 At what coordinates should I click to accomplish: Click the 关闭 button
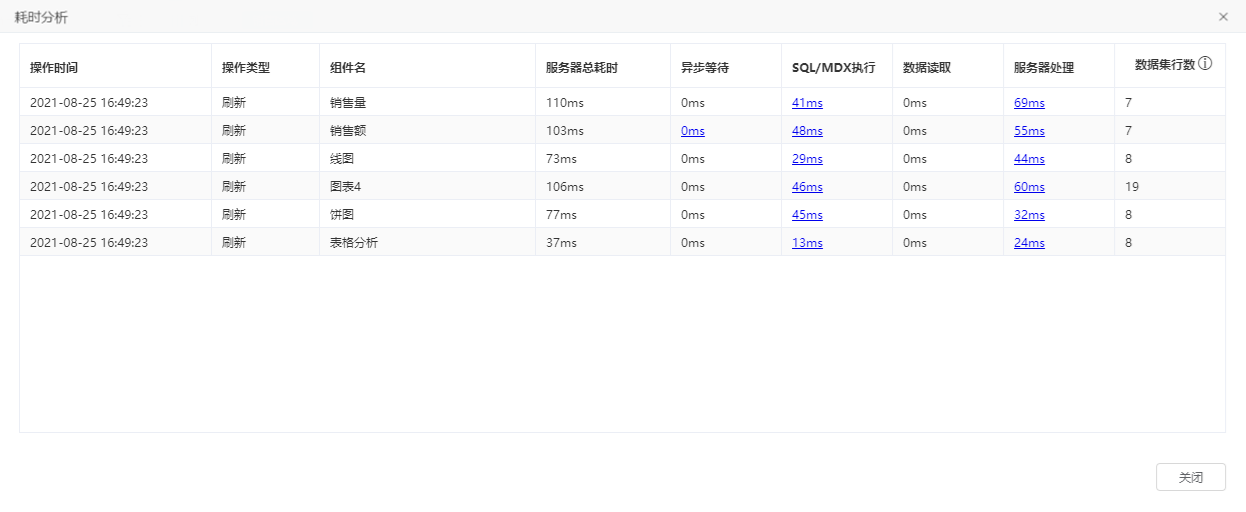click(1190, 477)
